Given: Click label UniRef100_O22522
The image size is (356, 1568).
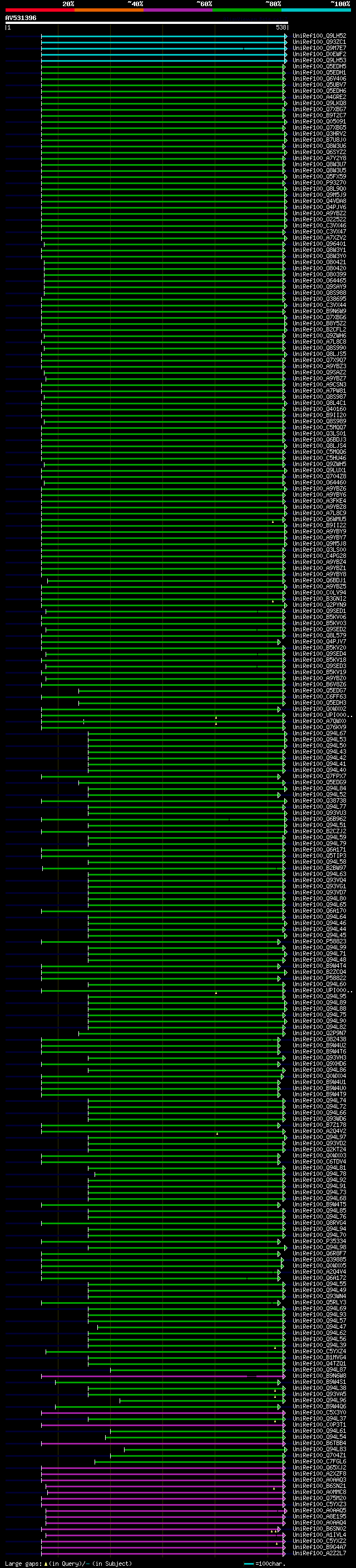Looking at the screenshot, I should click(319, 219).
